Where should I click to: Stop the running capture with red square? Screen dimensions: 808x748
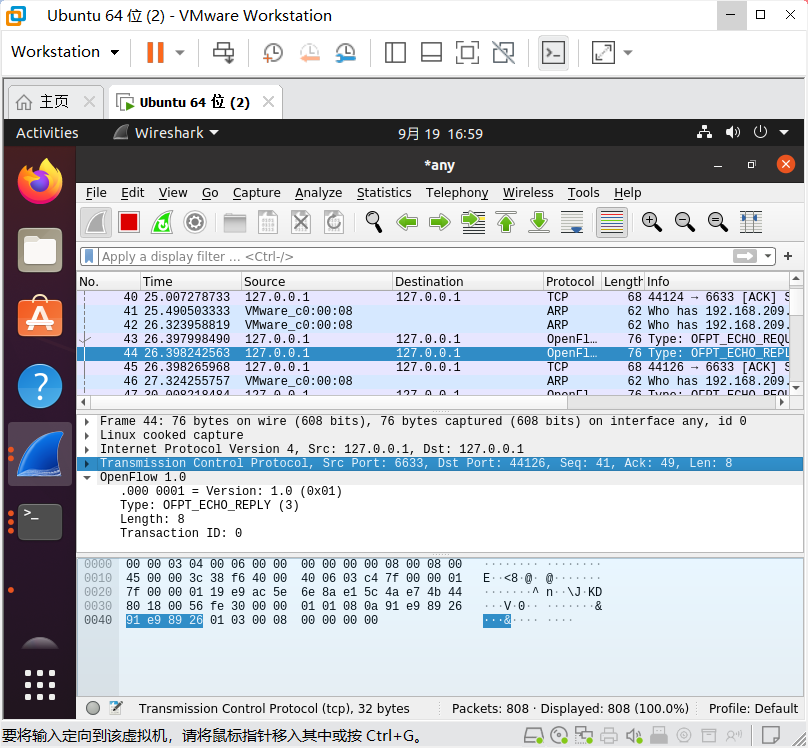coord(129,223)
